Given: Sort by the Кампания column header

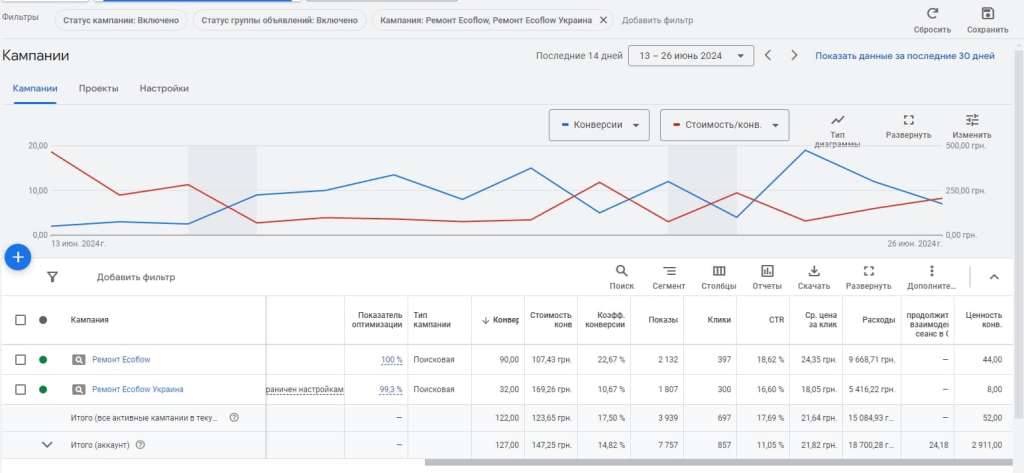Looking at the screenshot, I should (x=89, y=320).
